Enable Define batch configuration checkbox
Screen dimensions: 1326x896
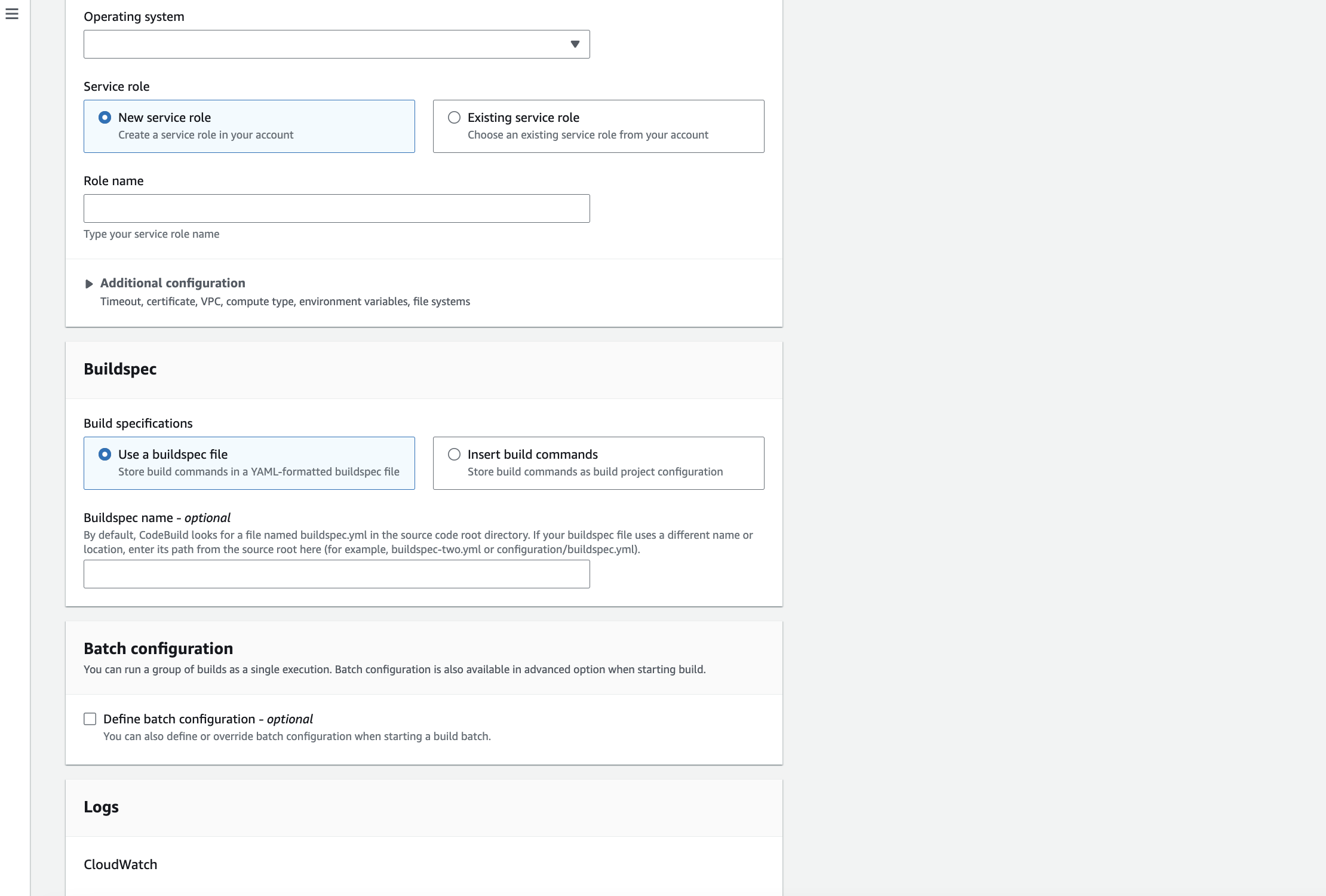click(x=90, y=719)
